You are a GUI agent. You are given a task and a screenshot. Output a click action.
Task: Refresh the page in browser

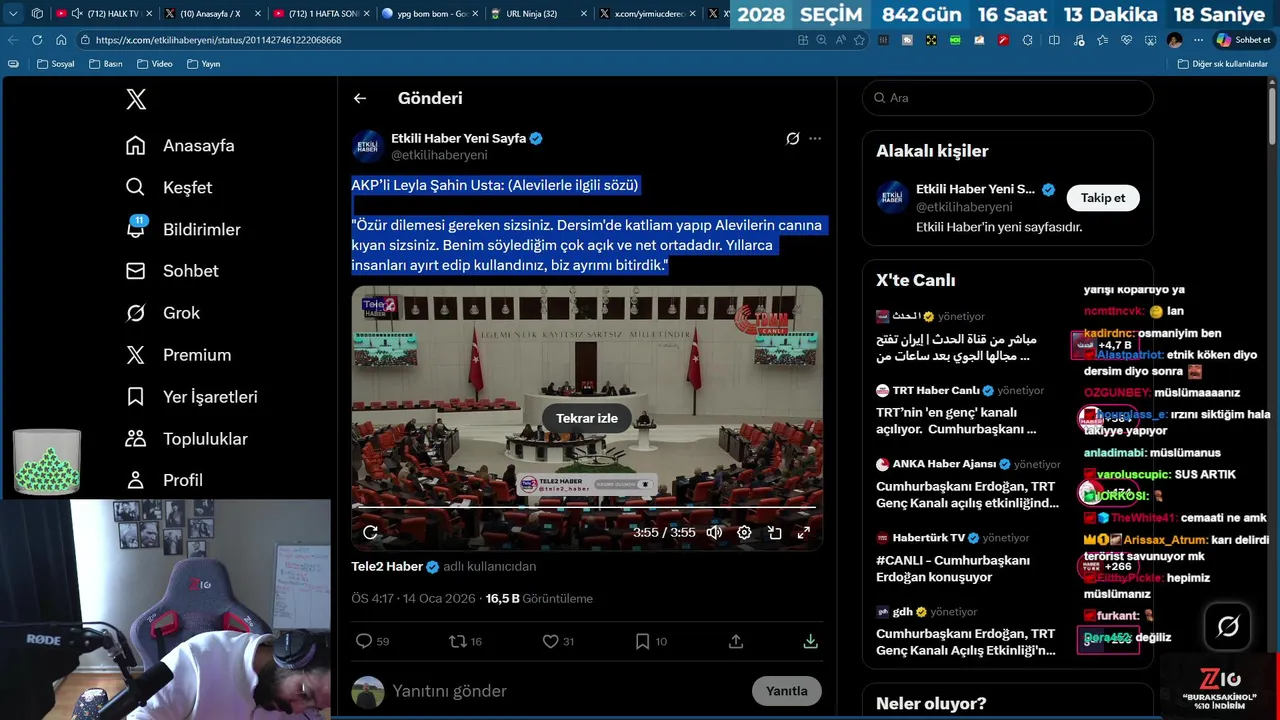[x=37, y=40]
